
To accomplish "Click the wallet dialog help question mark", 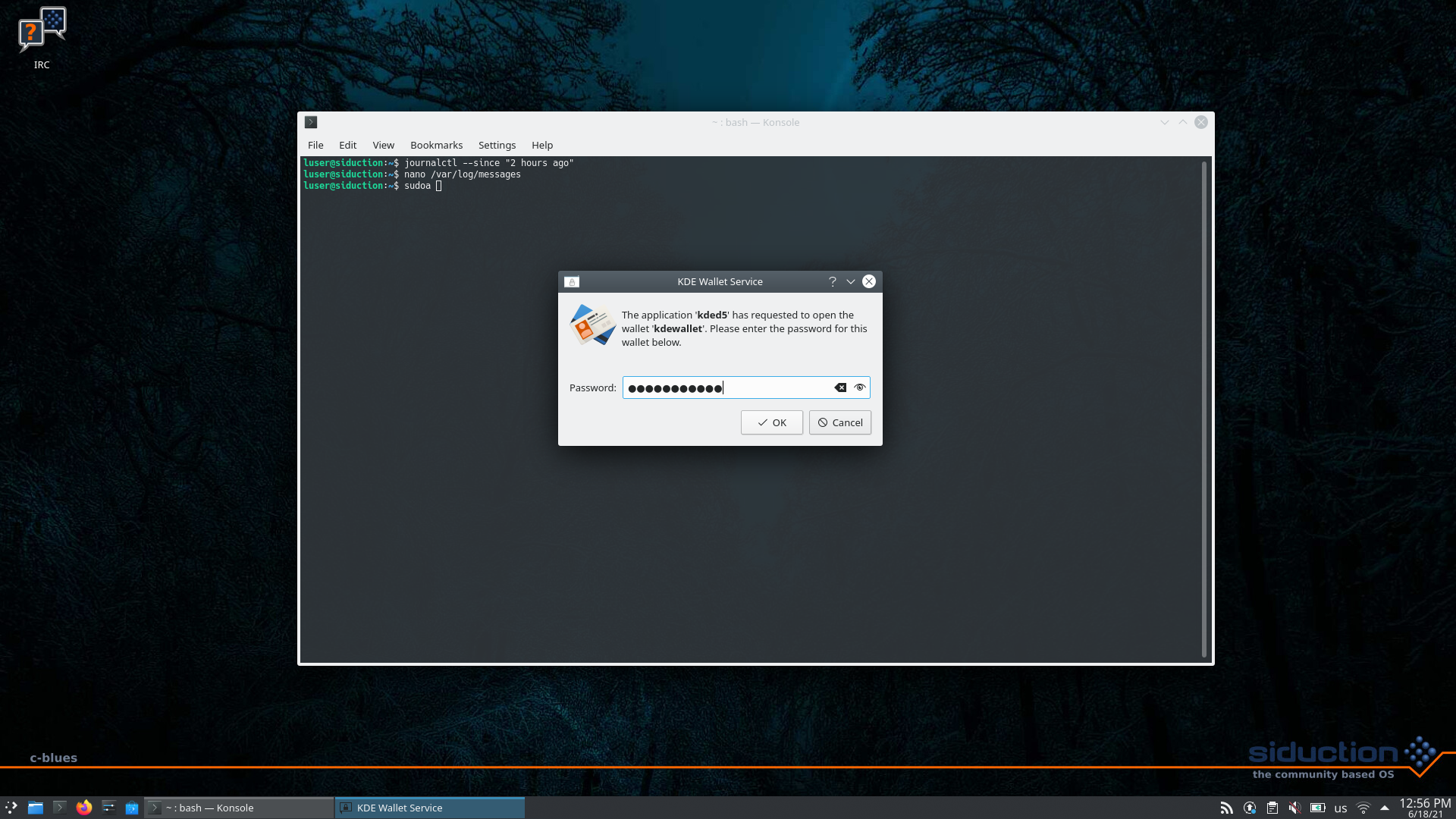I will pyautogui.click(x=833, y=281).
